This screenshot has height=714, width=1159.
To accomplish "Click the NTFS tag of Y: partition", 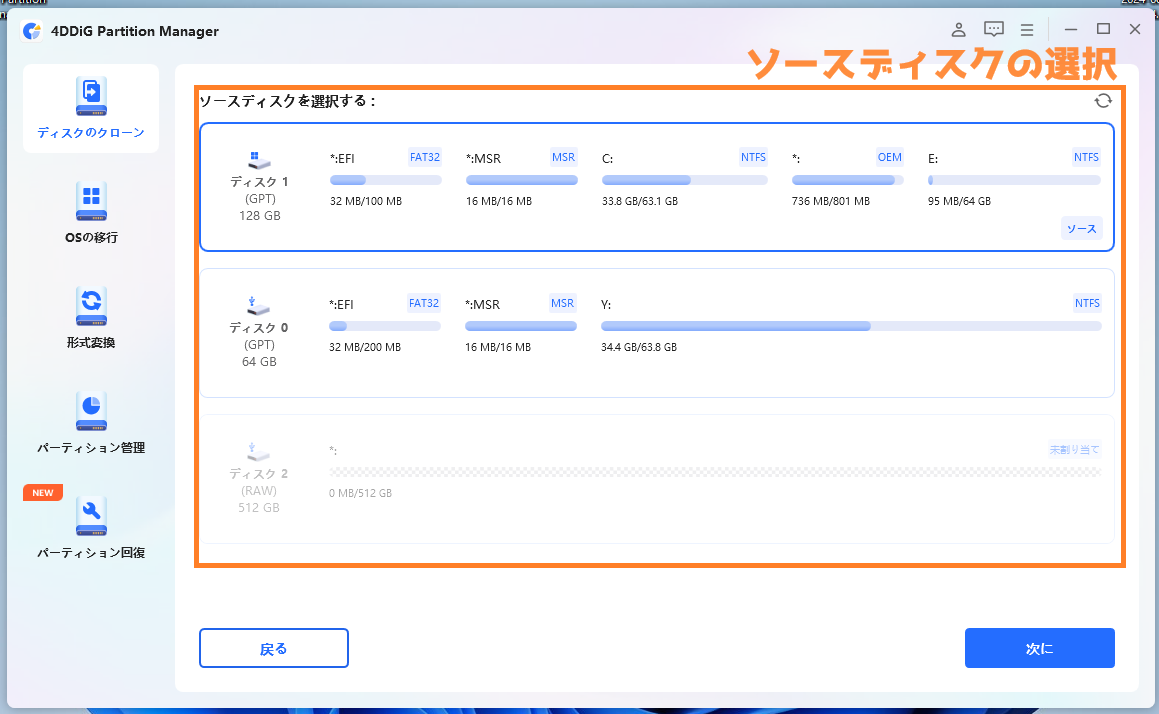I will pyautogui.click(x=1087, y=303).
